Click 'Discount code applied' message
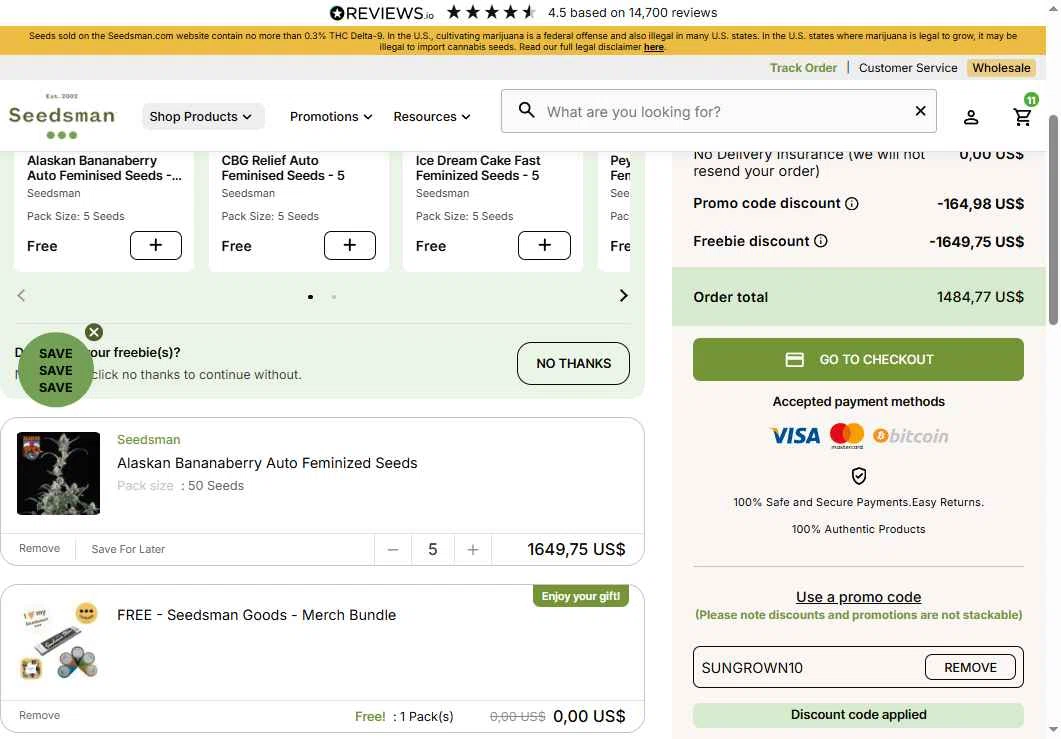Image resolution: width=1061 pixels, height=739 pixels. (858, 715)
